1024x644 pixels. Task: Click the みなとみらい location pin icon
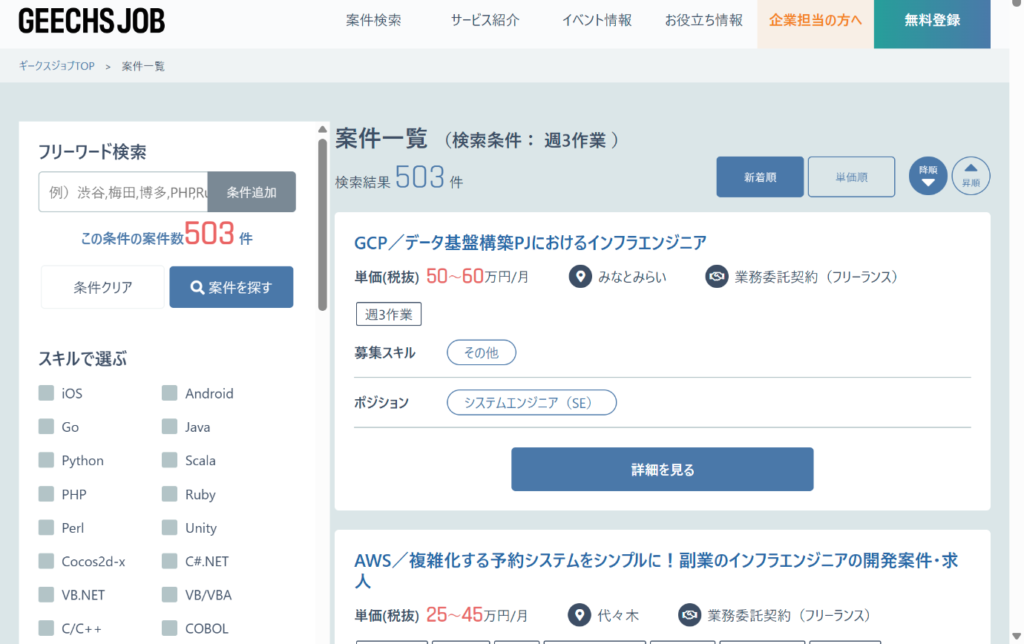pyautogui.click(x=580, y=276)
